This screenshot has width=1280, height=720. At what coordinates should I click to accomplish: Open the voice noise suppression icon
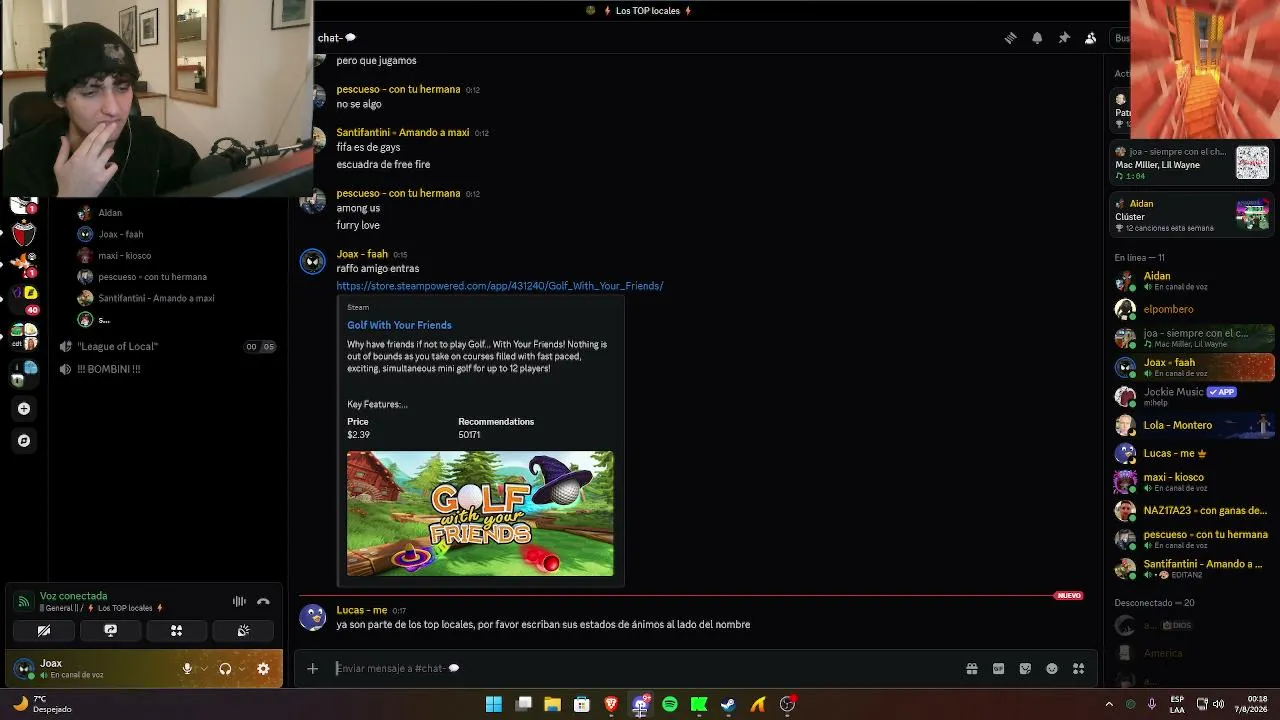point(239,601)
